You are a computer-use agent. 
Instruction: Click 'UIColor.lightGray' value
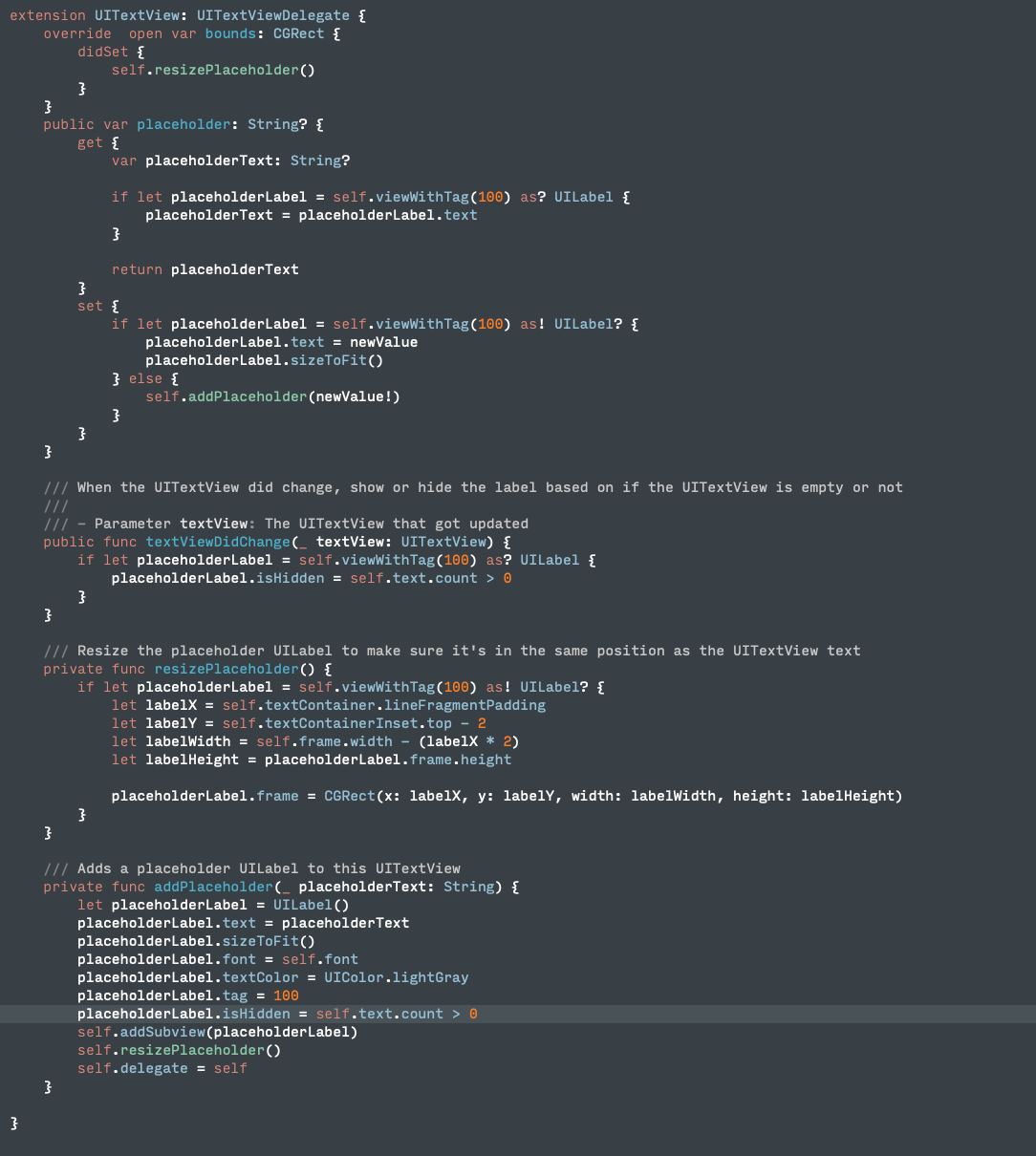397,977
